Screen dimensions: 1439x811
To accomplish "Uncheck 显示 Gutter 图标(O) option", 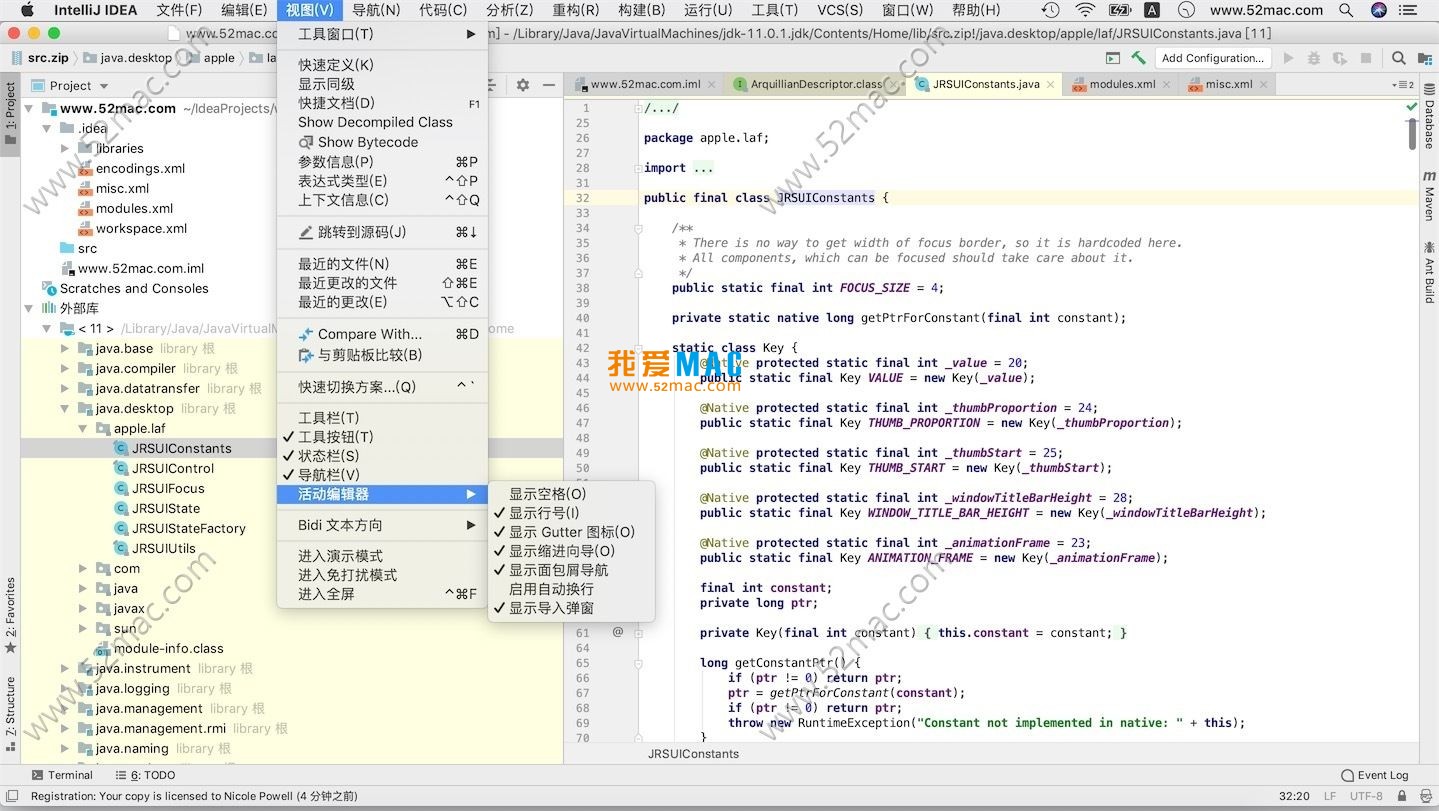I will pyautogui.click(x=571, y=532).
